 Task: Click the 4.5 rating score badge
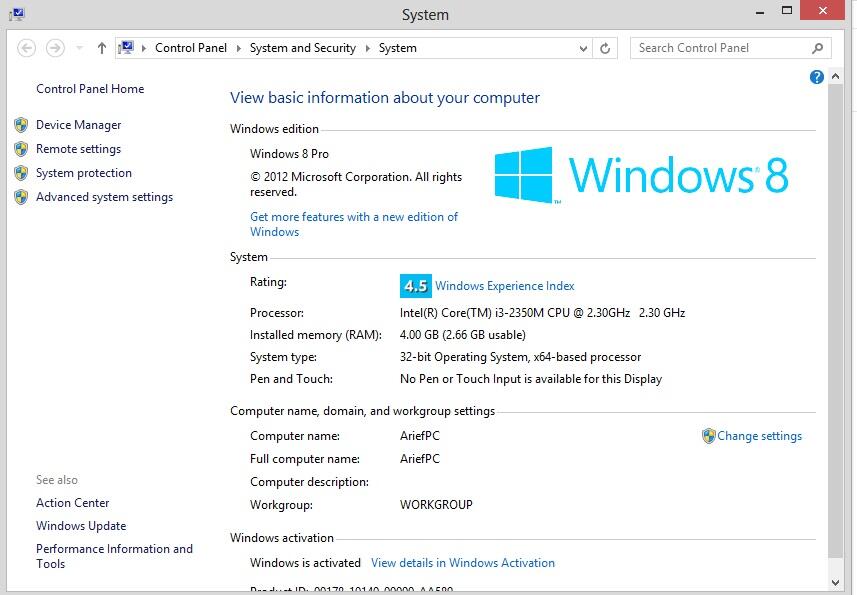tap(415, 286)
